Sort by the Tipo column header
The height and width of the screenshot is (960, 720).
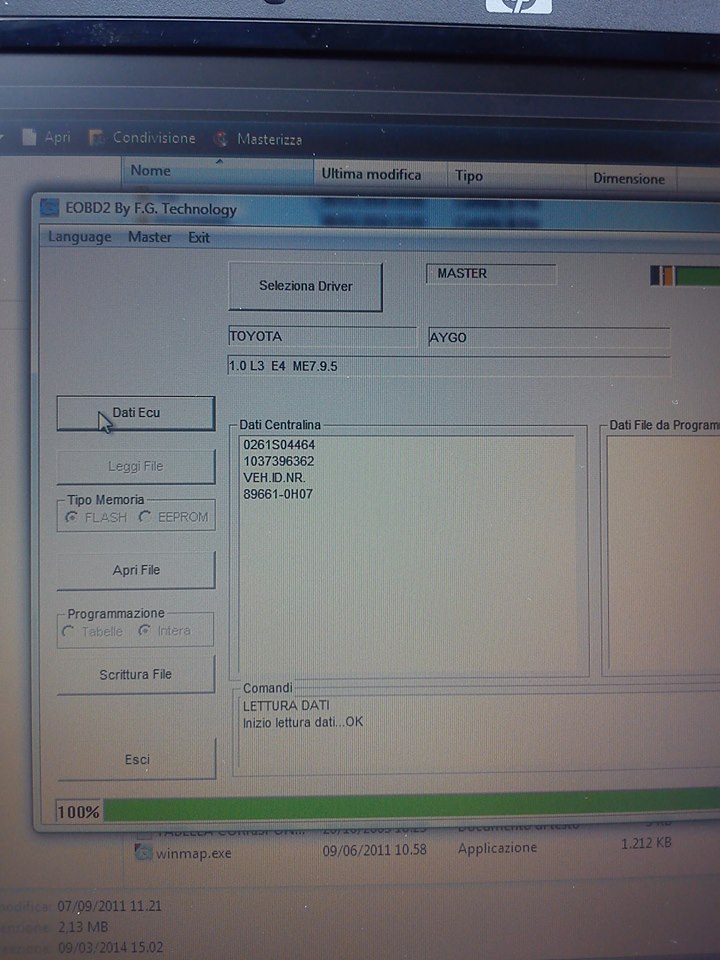pos(516,176)
